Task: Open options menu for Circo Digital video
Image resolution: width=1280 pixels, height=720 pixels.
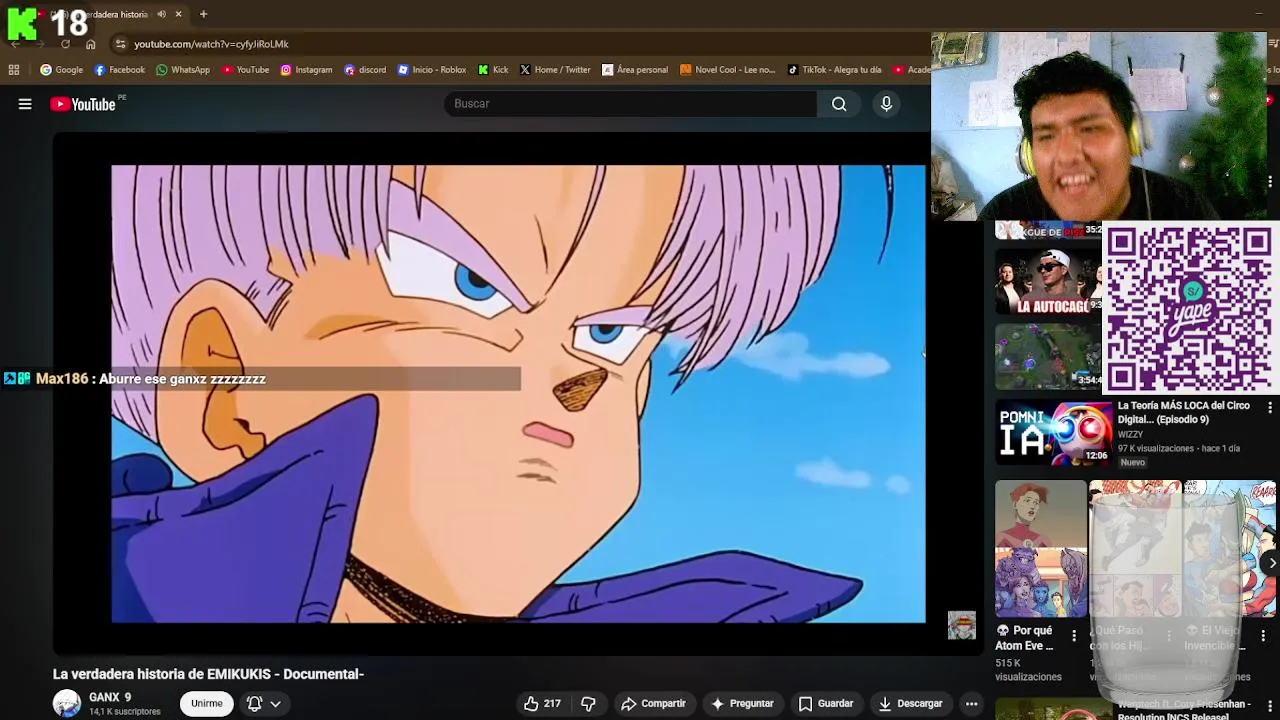Action: [x=1270, y=408]
